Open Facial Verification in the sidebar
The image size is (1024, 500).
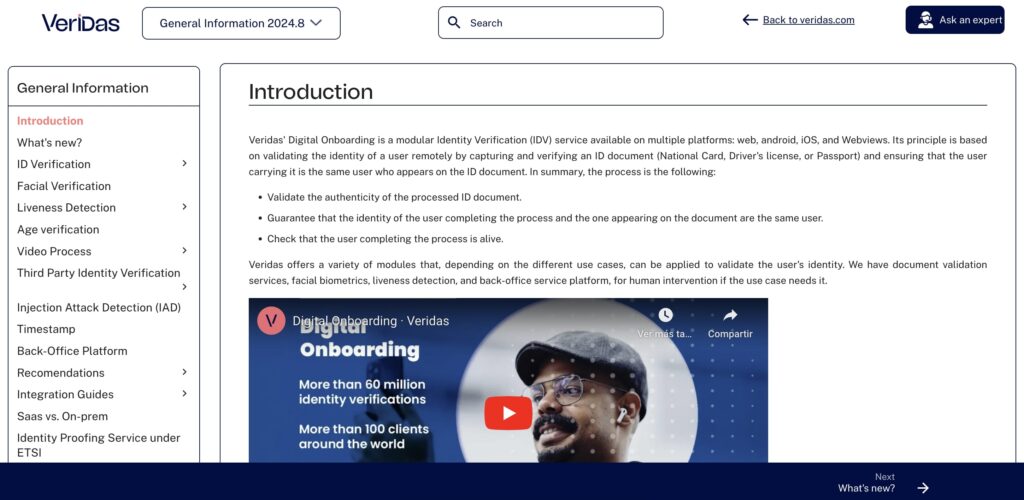[x=64, y=186]
